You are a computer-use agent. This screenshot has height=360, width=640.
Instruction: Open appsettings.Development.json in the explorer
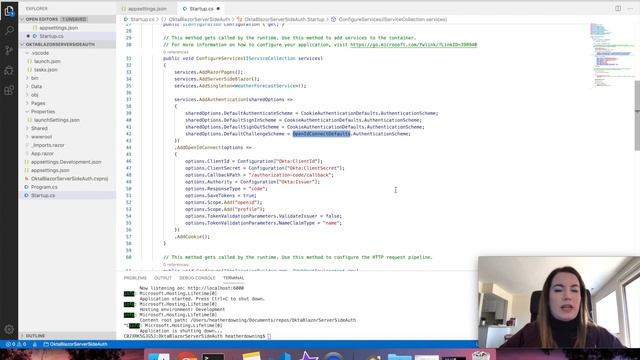click(x=66, y=162)
